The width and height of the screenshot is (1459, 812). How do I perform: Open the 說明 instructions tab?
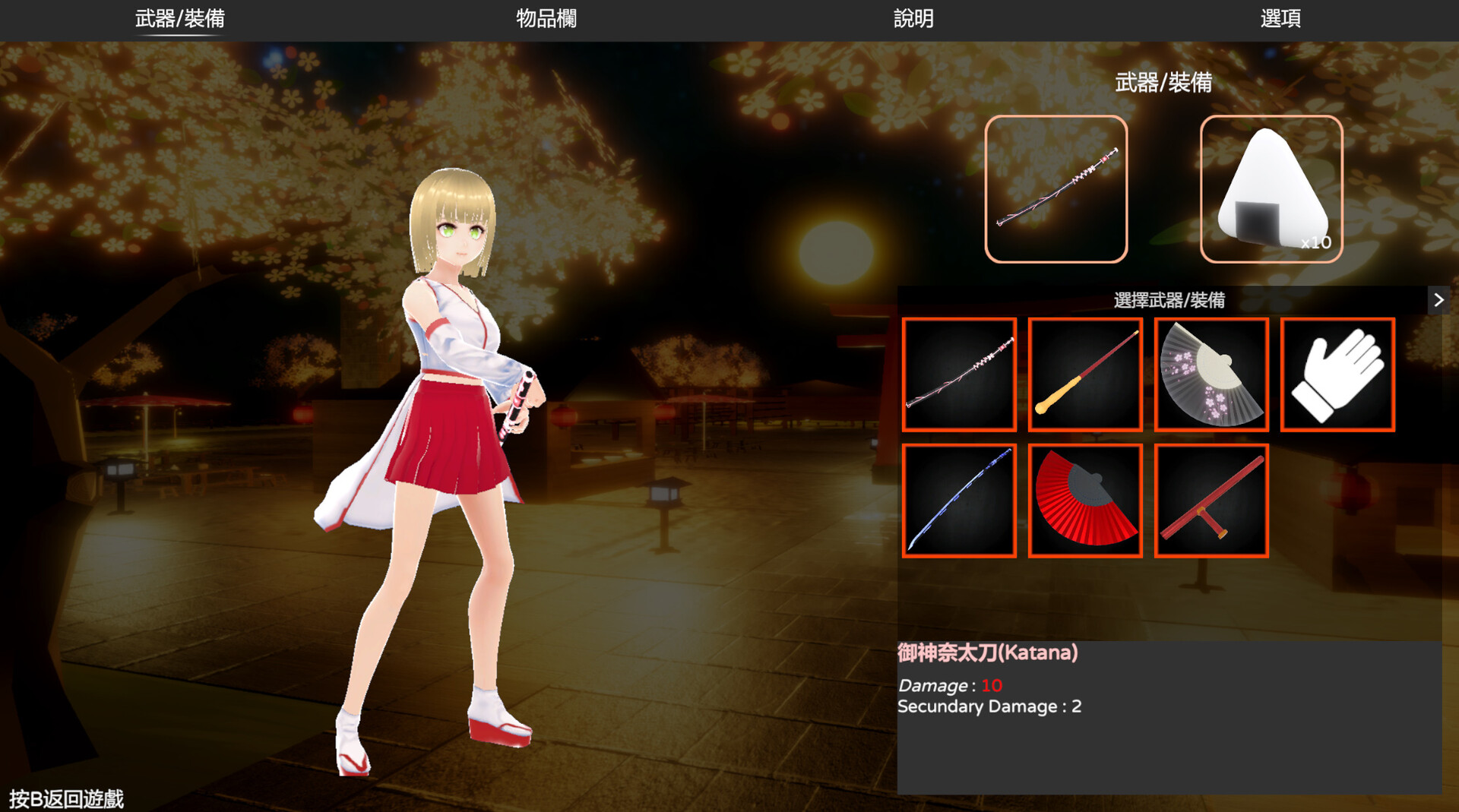[914, 19]
